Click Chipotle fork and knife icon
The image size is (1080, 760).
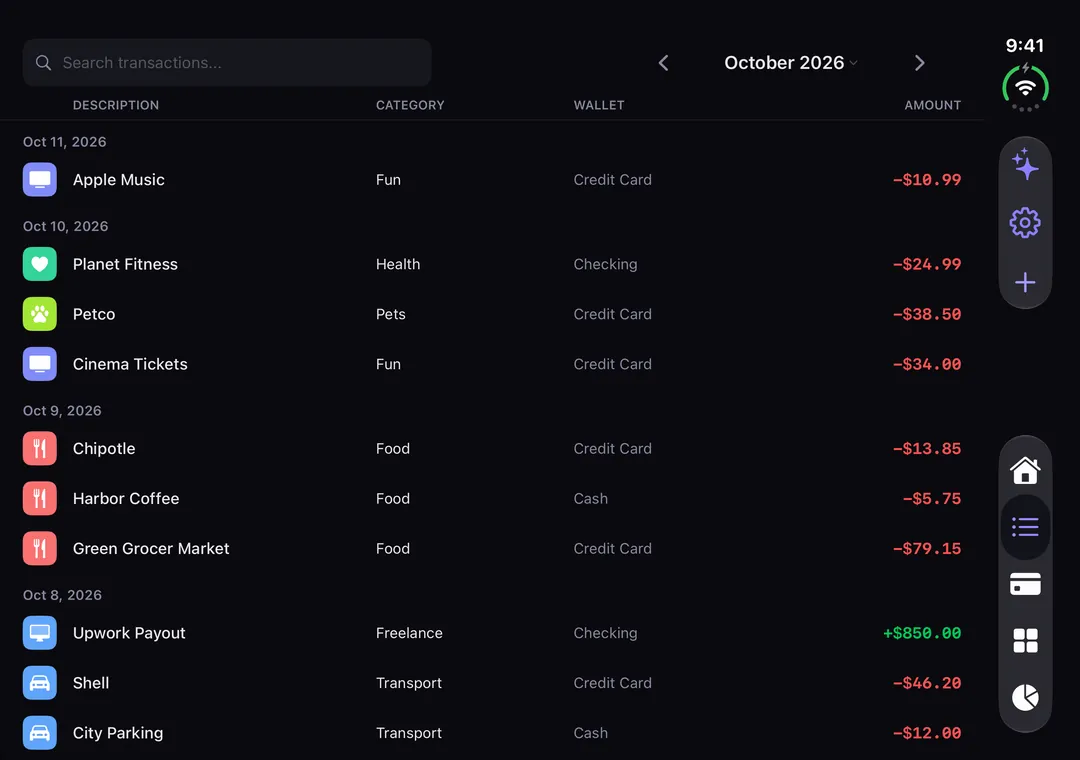[40, 449]
